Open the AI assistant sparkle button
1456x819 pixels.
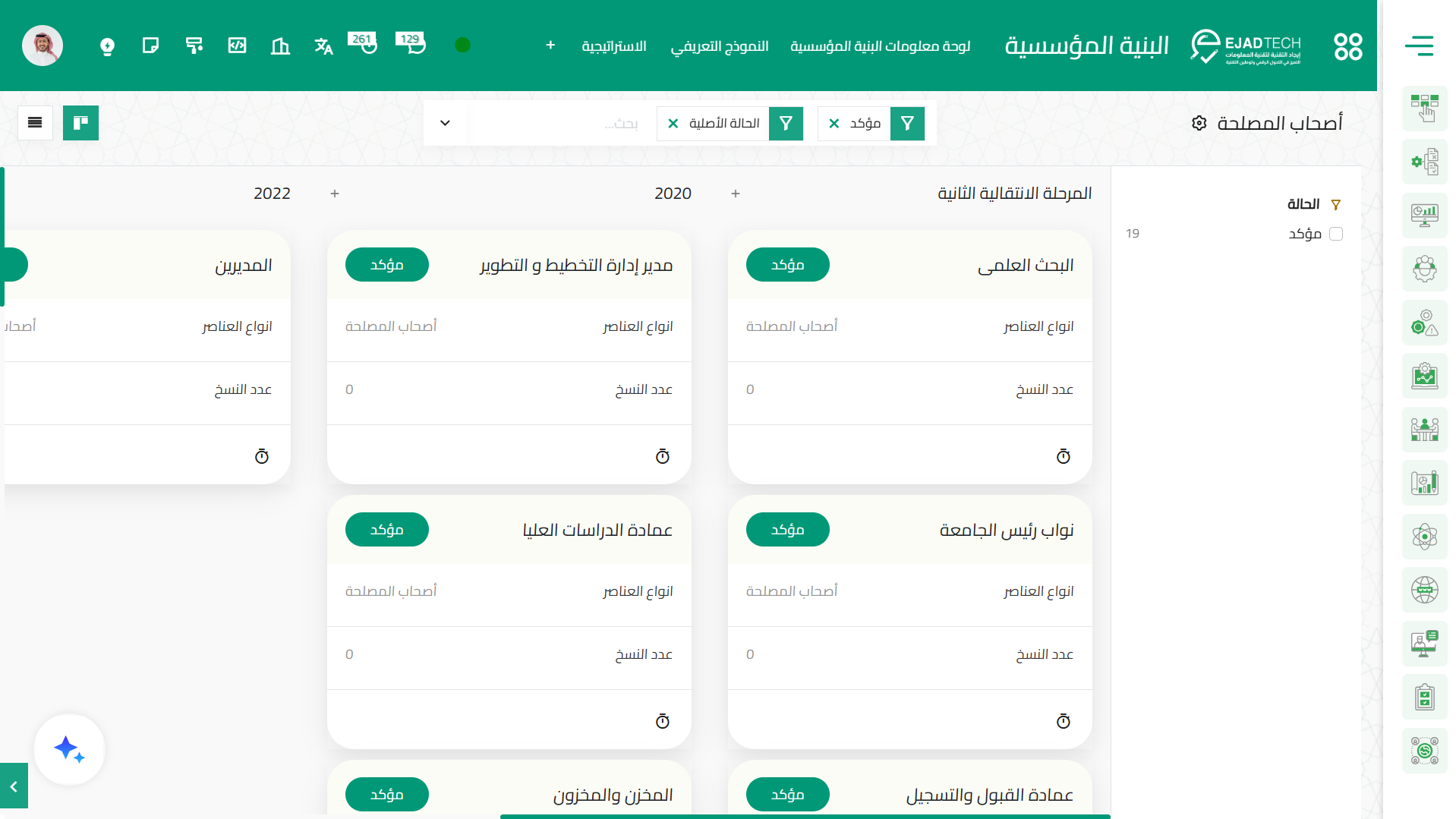click(x=69, y=750)
